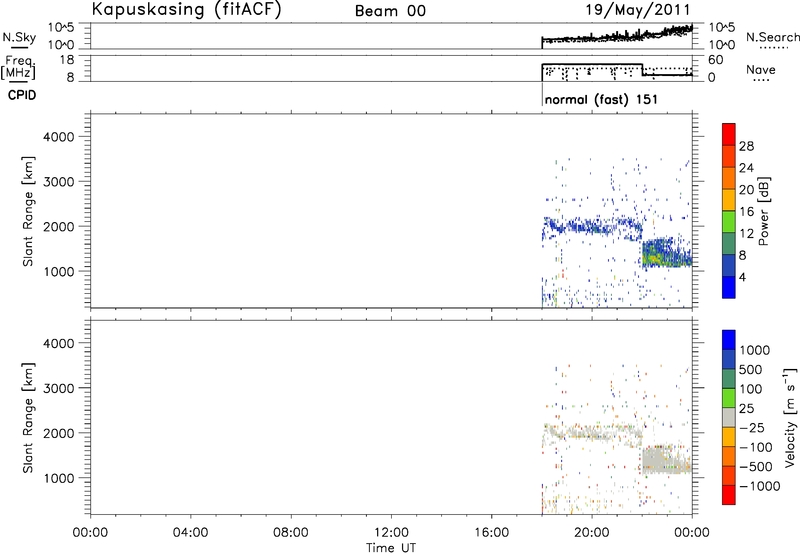800x554 pixels.
Task: Click the 'Velocity [m s-1]' colorbar title
Action: point(789,417)
